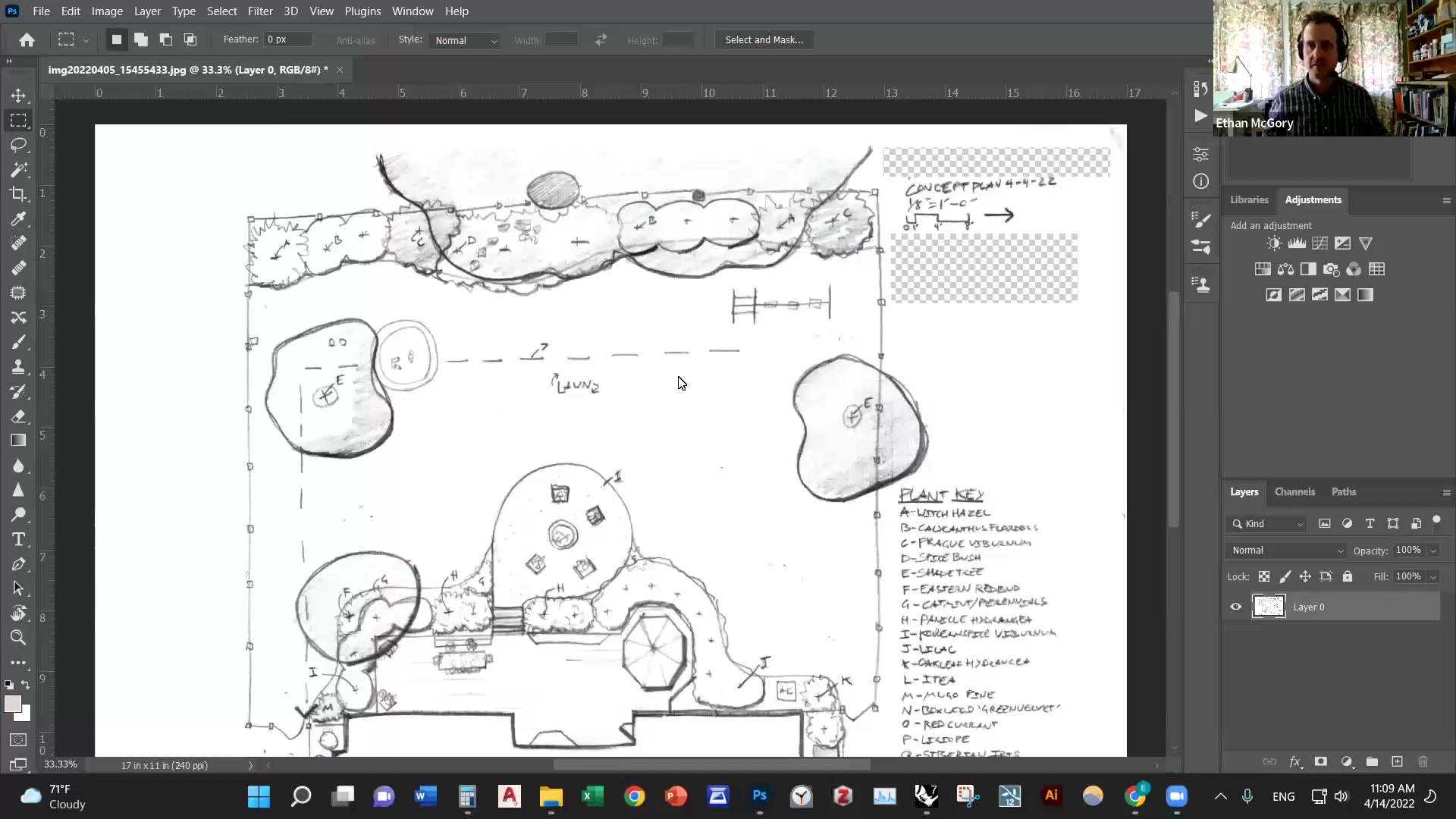Lock position of Layer 0
The width and height of the screenshot is (1456, 819).
click(1305, 576)
